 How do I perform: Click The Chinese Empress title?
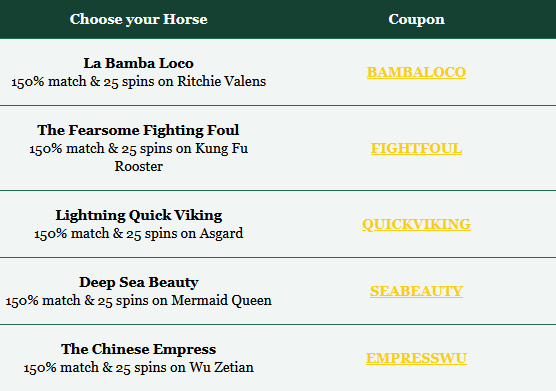pos(139,349)
